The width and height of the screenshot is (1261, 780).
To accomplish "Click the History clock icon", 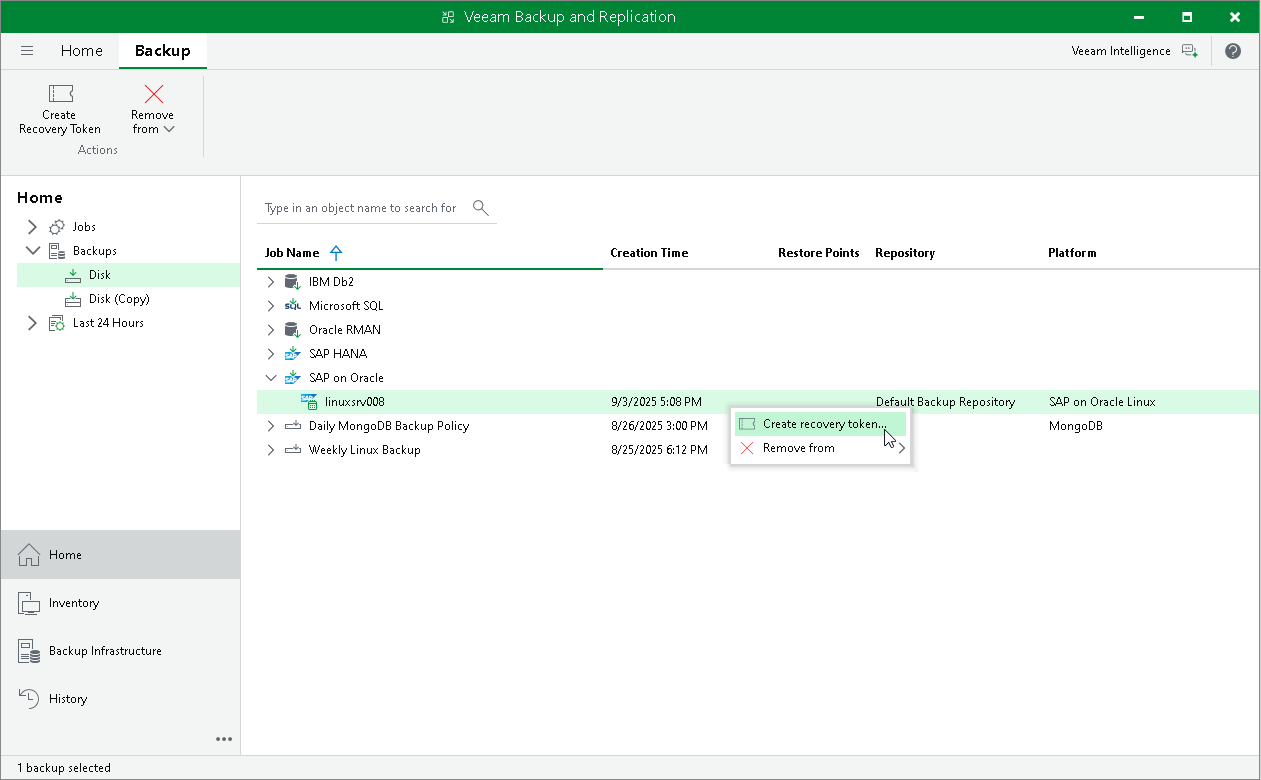I will tap(29, 699).
